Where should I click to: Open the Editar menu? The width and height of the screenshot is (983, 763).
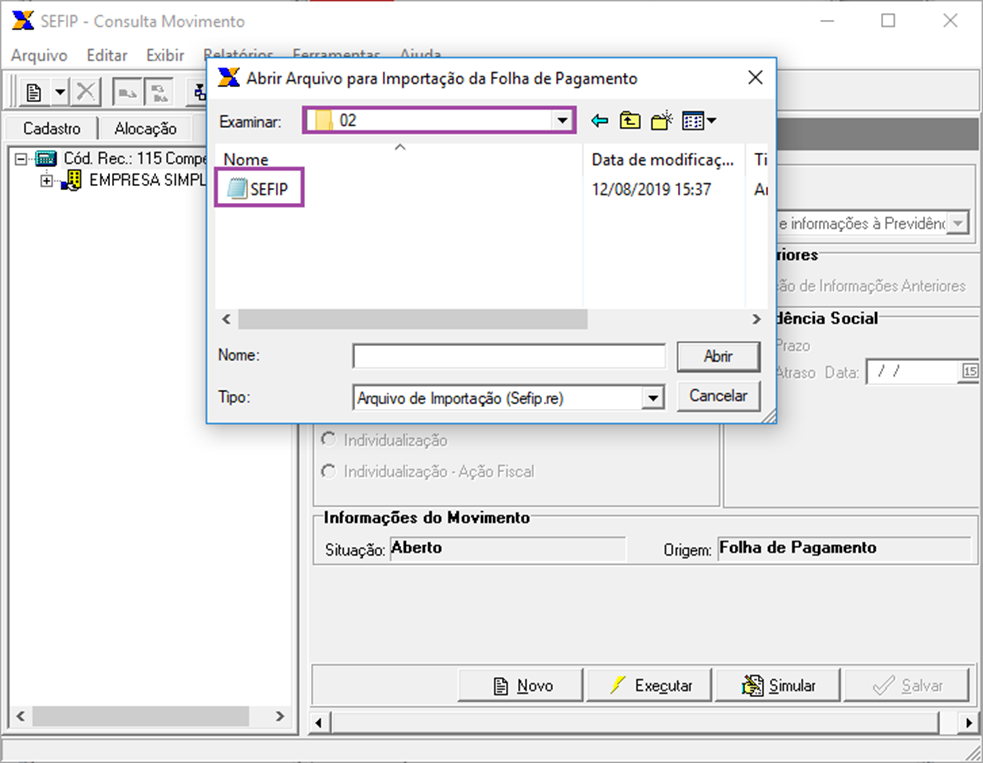pyautogui.click(x=107, y=55)
